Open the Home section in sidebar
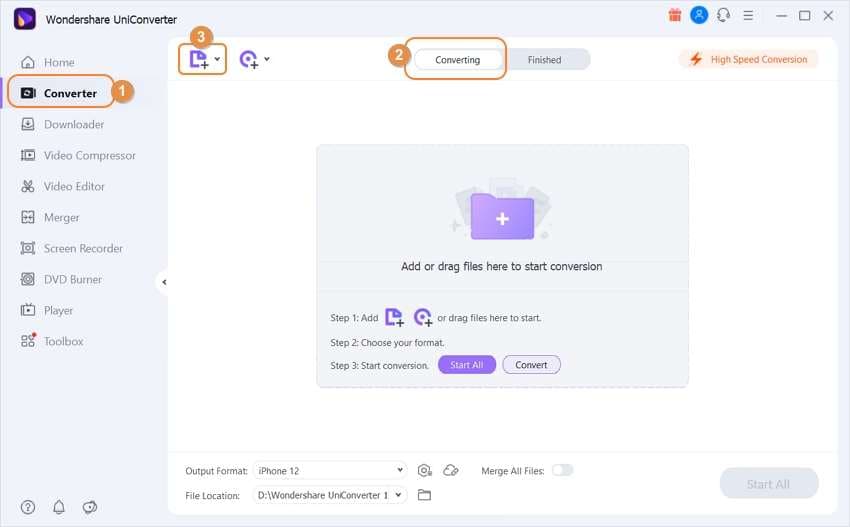Viewport: 850px width, 527px height. (x=48, y=62)
